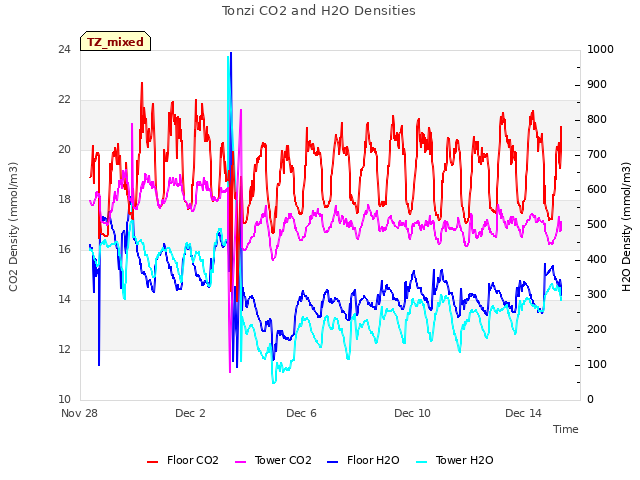Click the chart title Tonzi CO2 and H2O Densities
This screenshot has height=480, width=640.
[x=319, y=11]
